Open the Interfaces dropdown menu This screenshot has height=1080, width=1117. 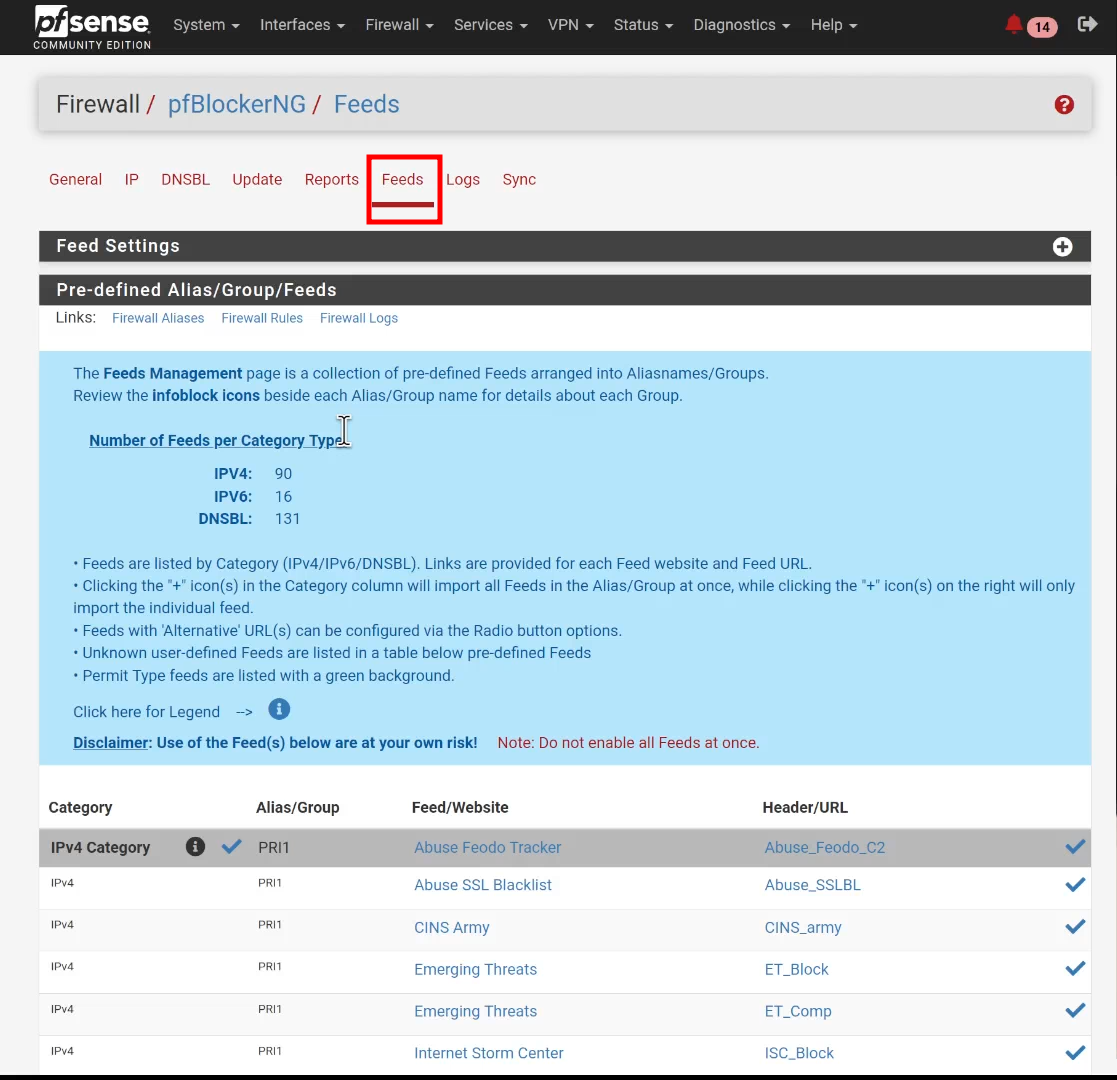[x=302, y=25]
